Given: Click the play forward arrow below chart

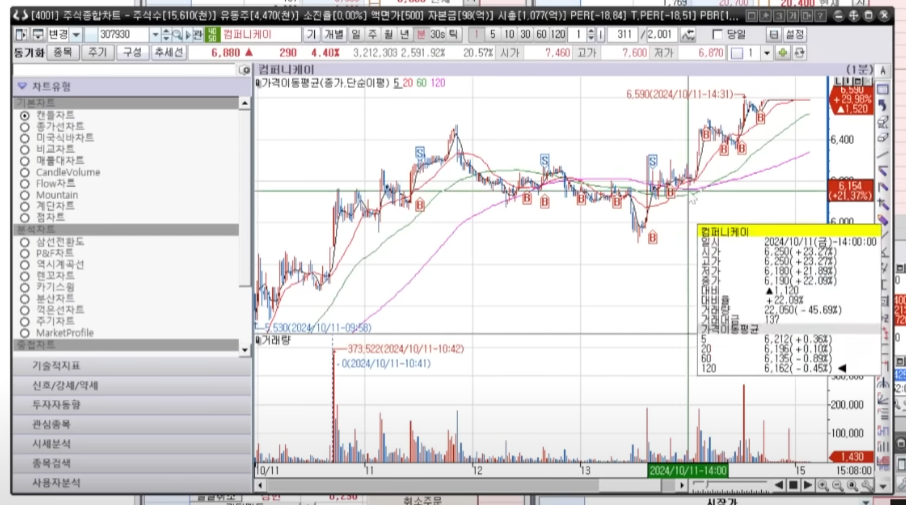Looking at the screenshot, I should click(x=808, y=485).
